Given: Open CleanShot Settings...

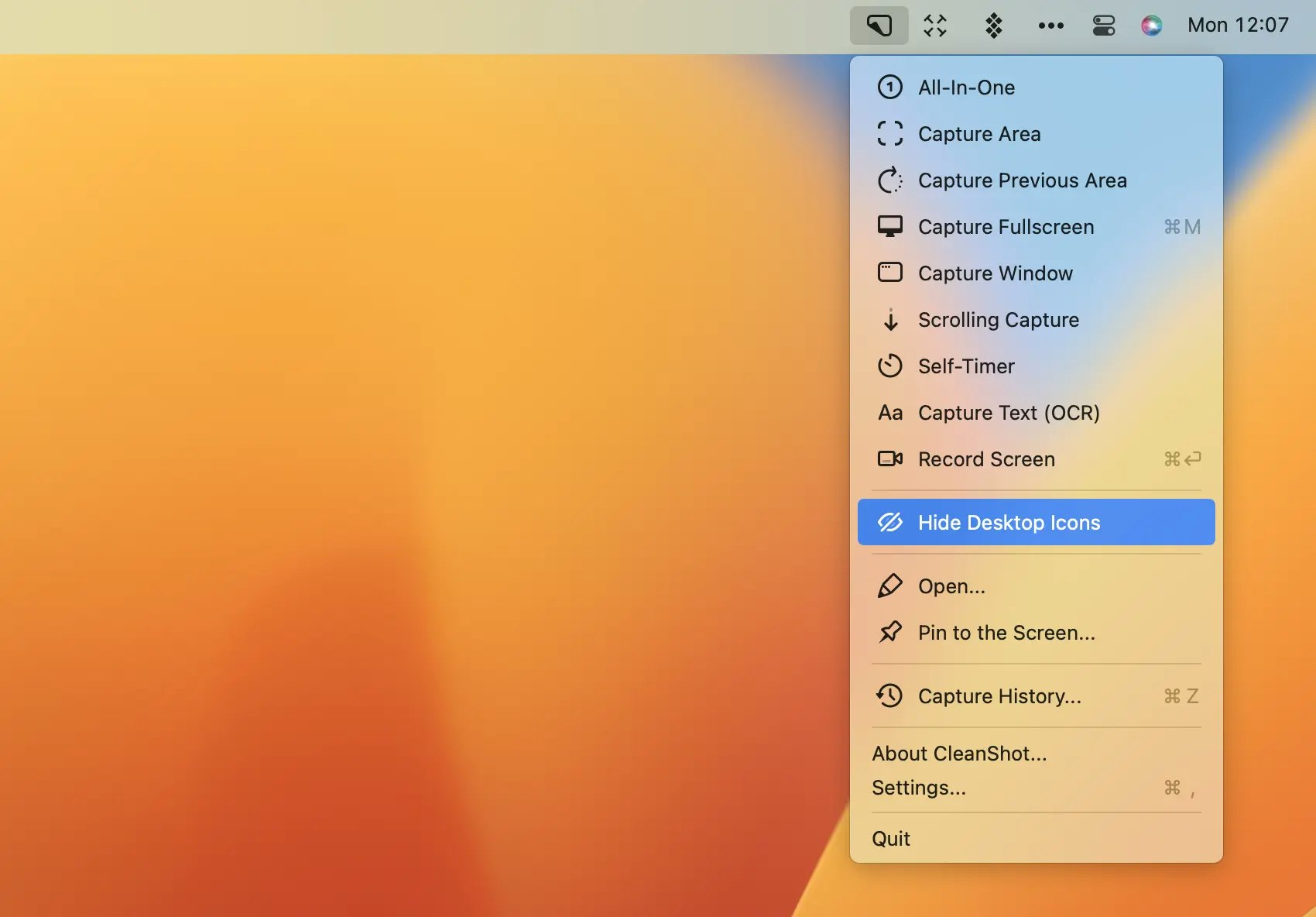Looking at the screenshot, I should (x=1037, y=788).
